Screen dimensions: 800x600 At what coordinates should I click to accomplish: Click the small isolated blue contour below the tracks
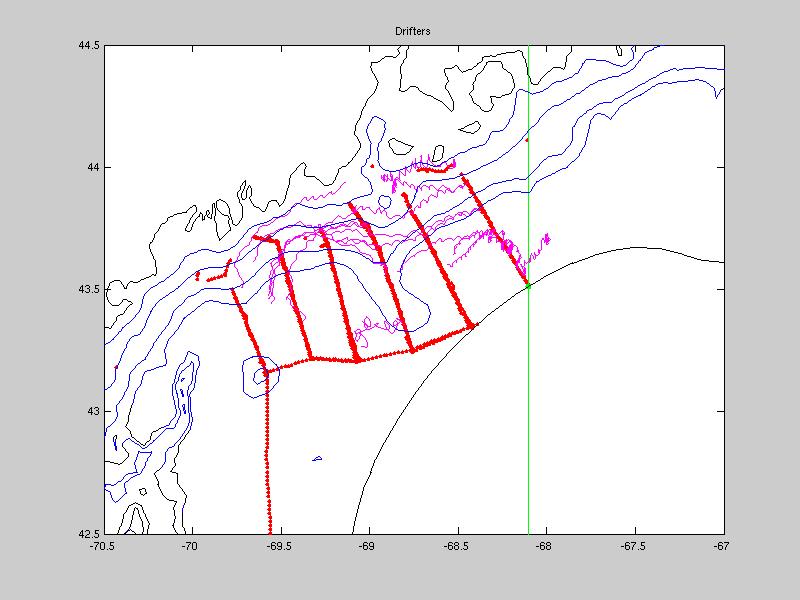point(317,459)
